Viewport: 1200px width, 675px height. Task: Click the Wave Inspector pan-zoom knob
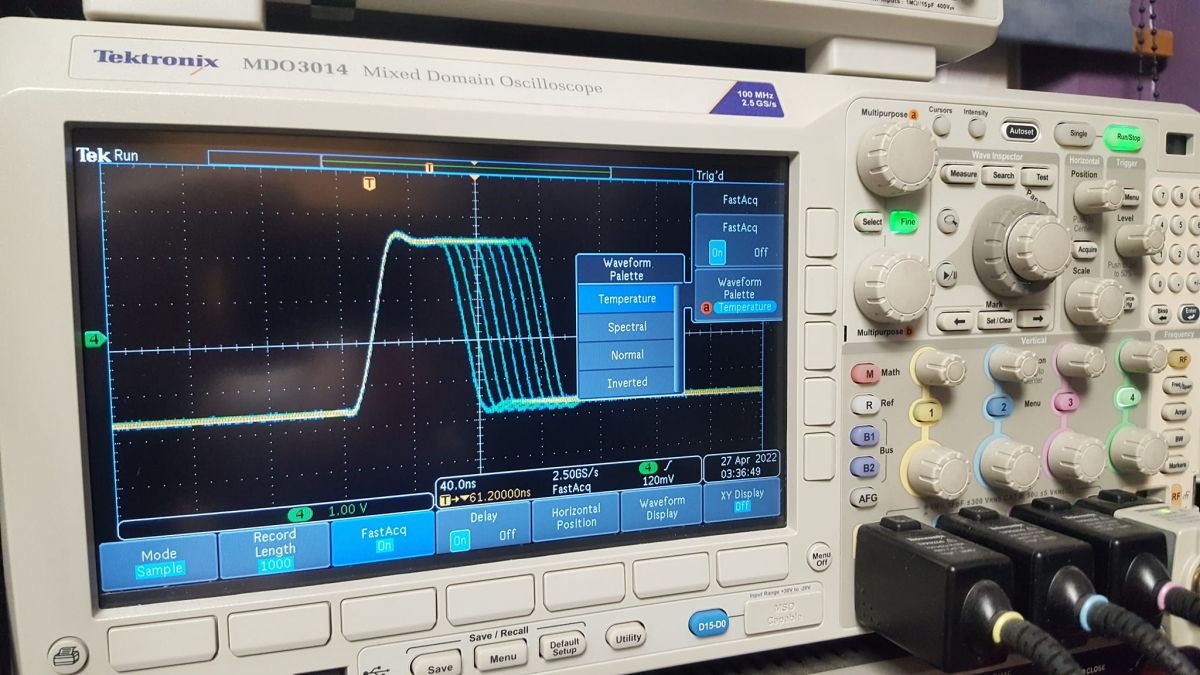point(1022,246)
